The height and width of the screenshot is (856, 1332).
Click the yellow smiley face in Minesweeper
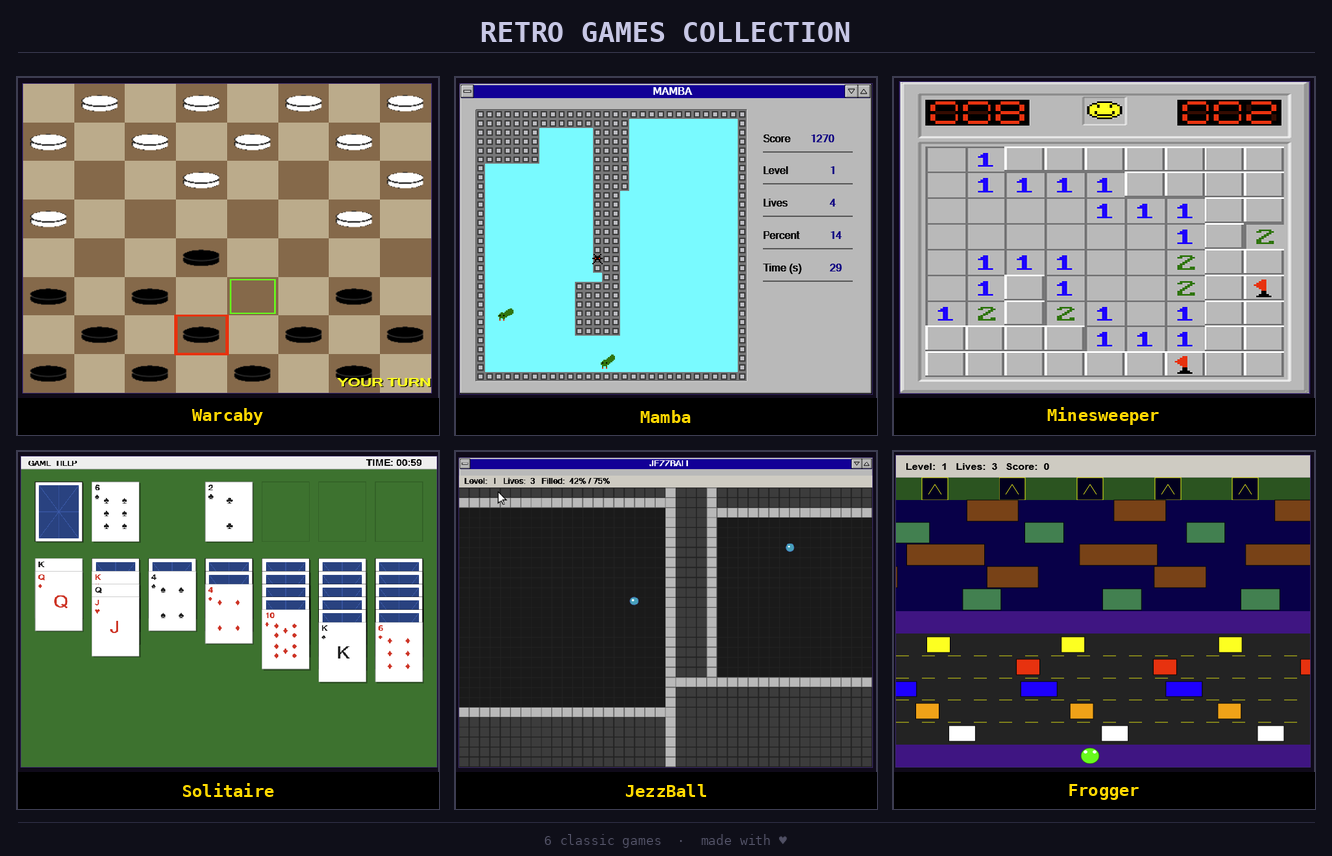click(x=1104, y=111)
